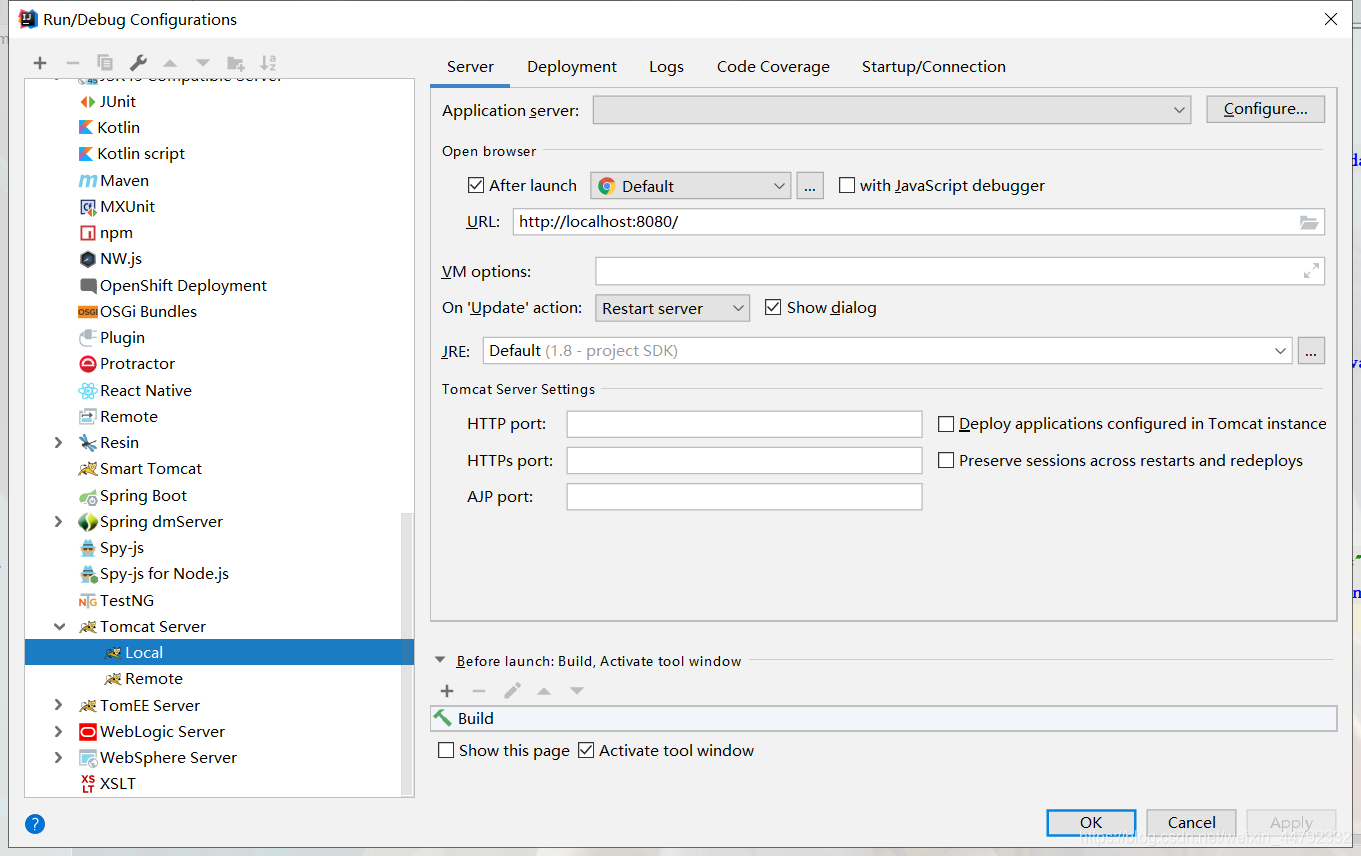The width and height of the screenshot is (1361, 856).
Task: Click the OSGi Bundles icon
Action: click(88, 311)
